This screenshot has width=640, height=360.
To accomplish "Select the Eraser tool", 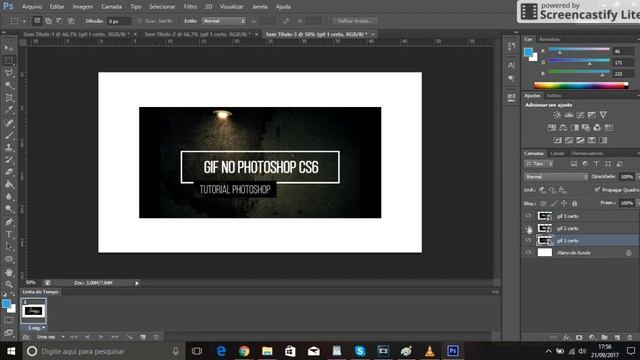I will [x=9, y=171].
